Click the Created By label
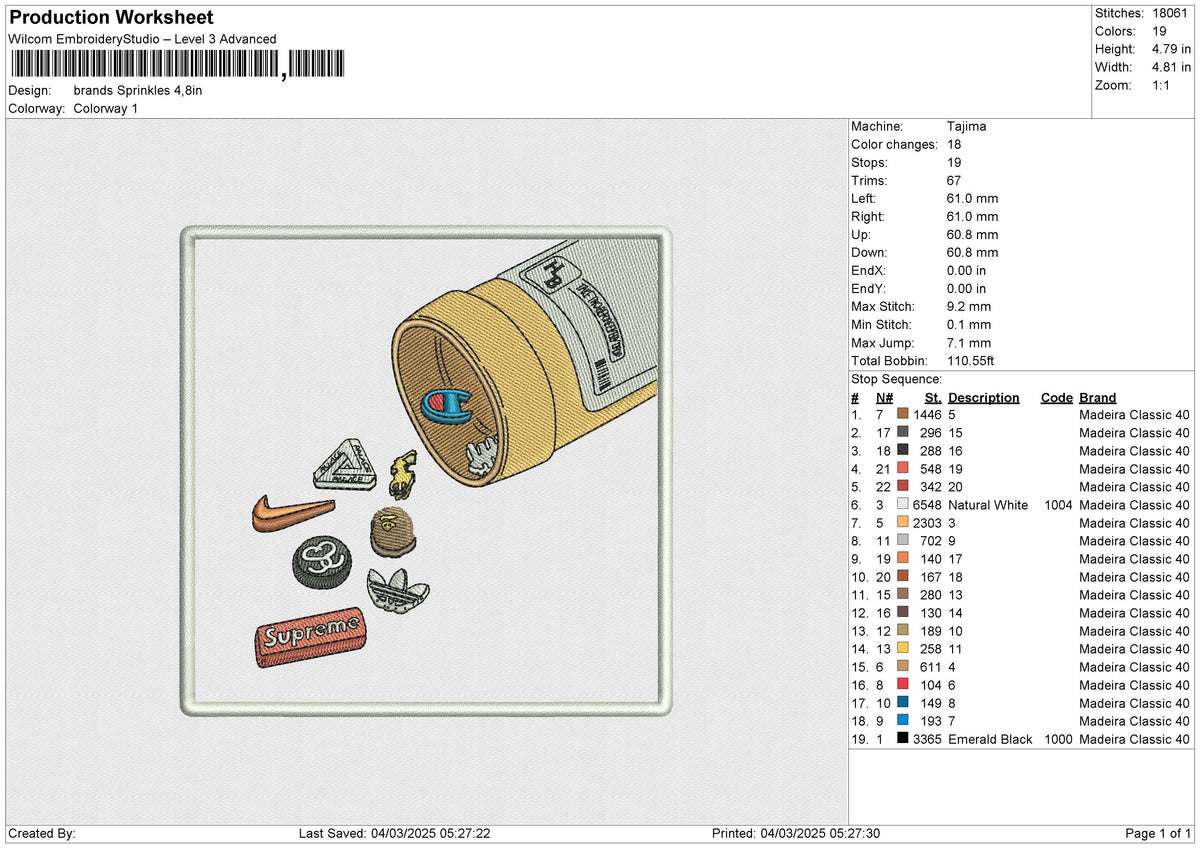 [41, 834]
